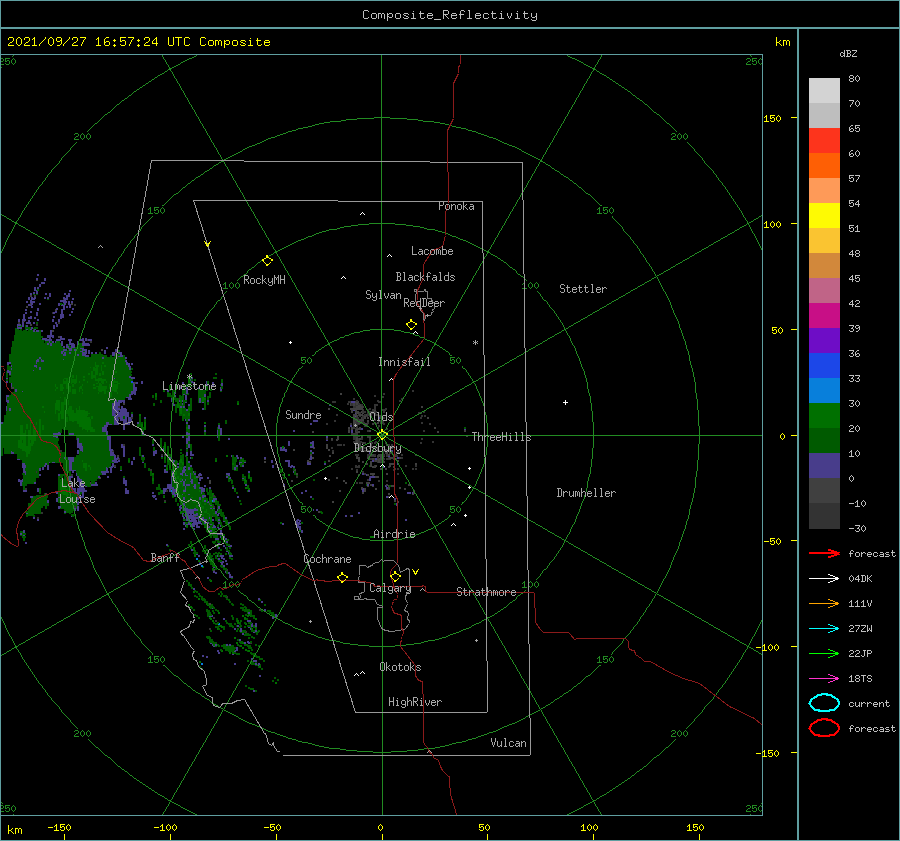Select the magenta swatch beside 42 dBZ
Viewport: 900px width, 841px height.
pos(824,315)
